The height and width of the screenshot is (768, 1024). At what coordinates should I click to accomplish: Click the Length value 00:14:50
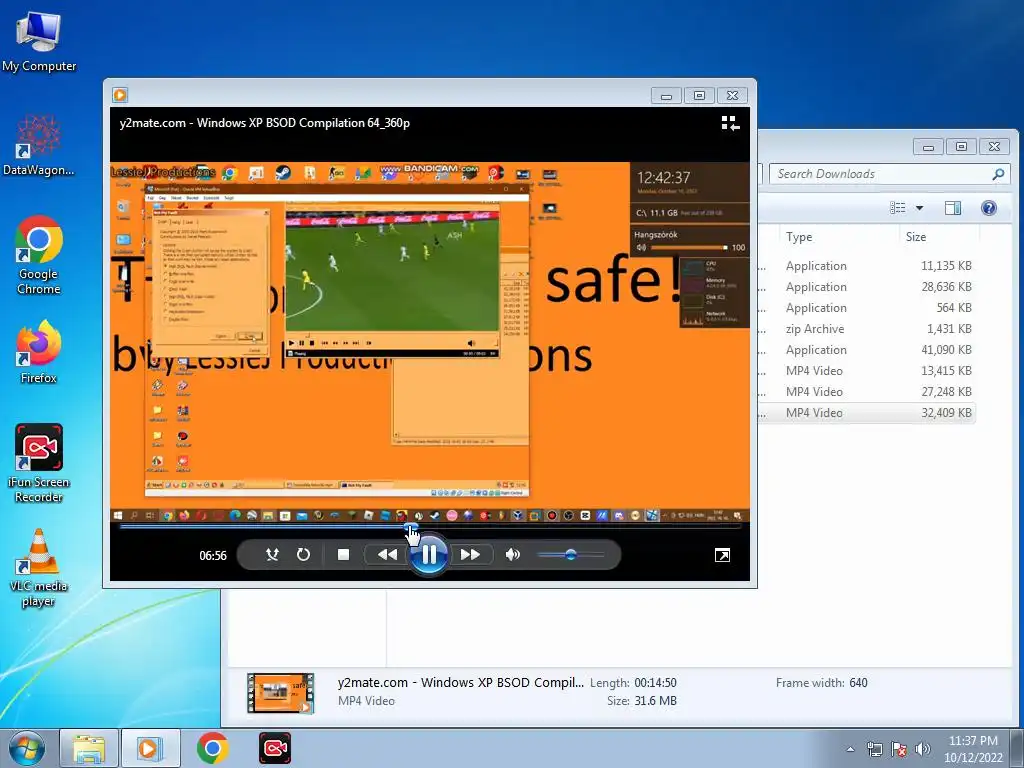[655, 683]
